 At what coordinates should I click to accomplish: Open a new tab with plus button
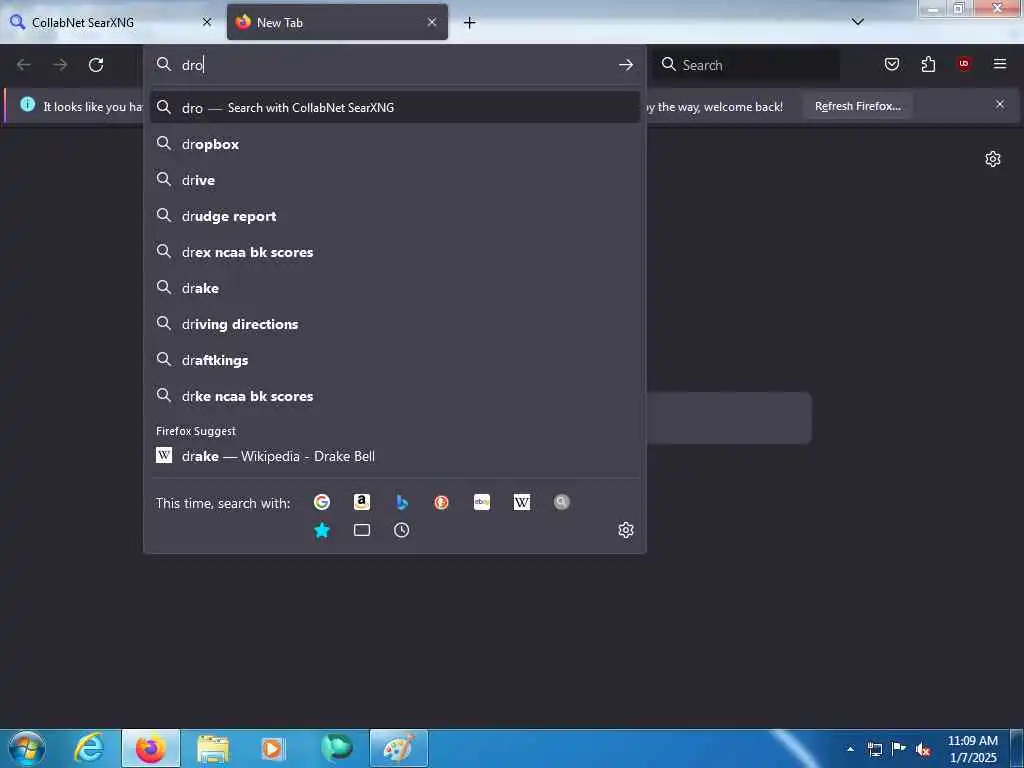470,23
